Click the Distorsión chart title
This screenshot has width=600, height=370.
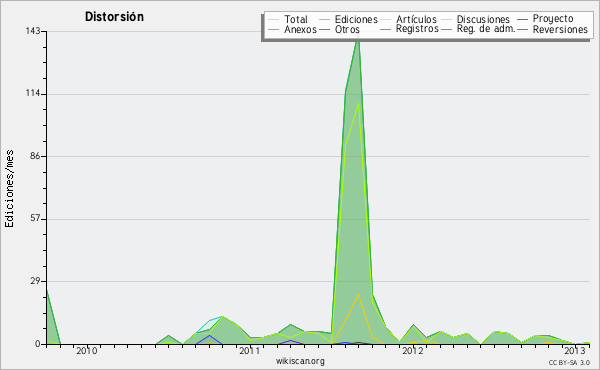coord(114,17)
